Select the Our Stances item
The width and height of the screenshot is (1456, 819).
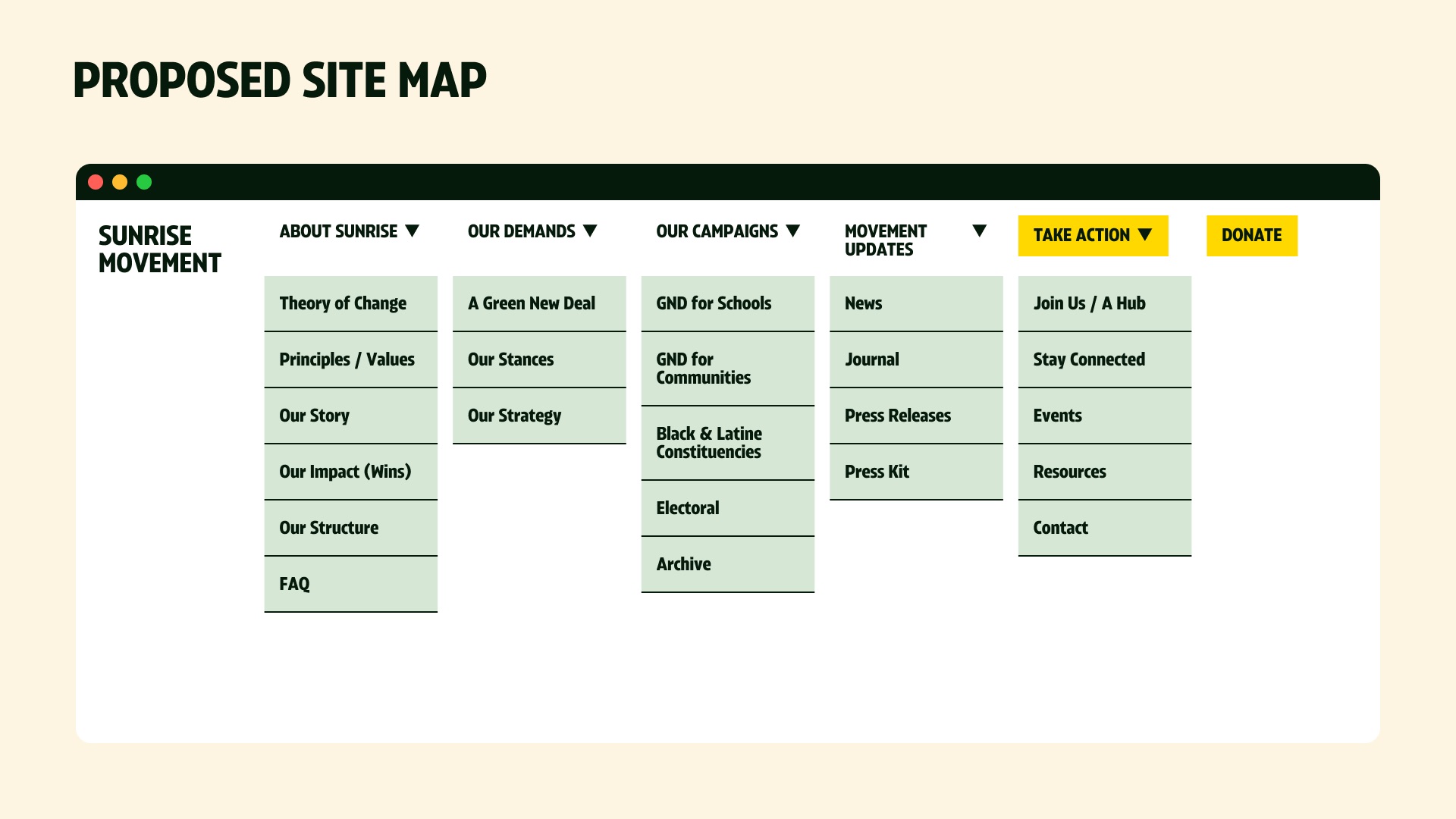539,359
